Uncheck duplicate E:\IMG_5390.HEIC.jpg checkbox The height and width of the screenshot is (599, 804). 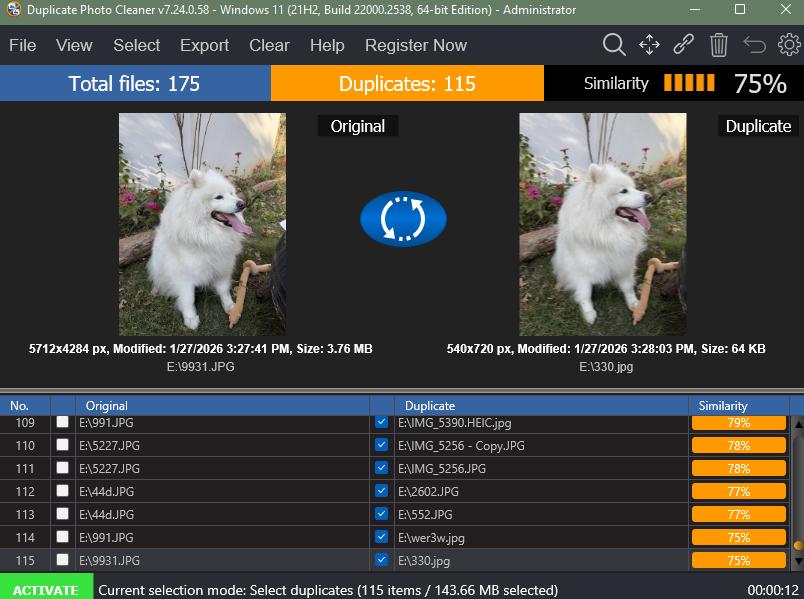pos(381,422)
